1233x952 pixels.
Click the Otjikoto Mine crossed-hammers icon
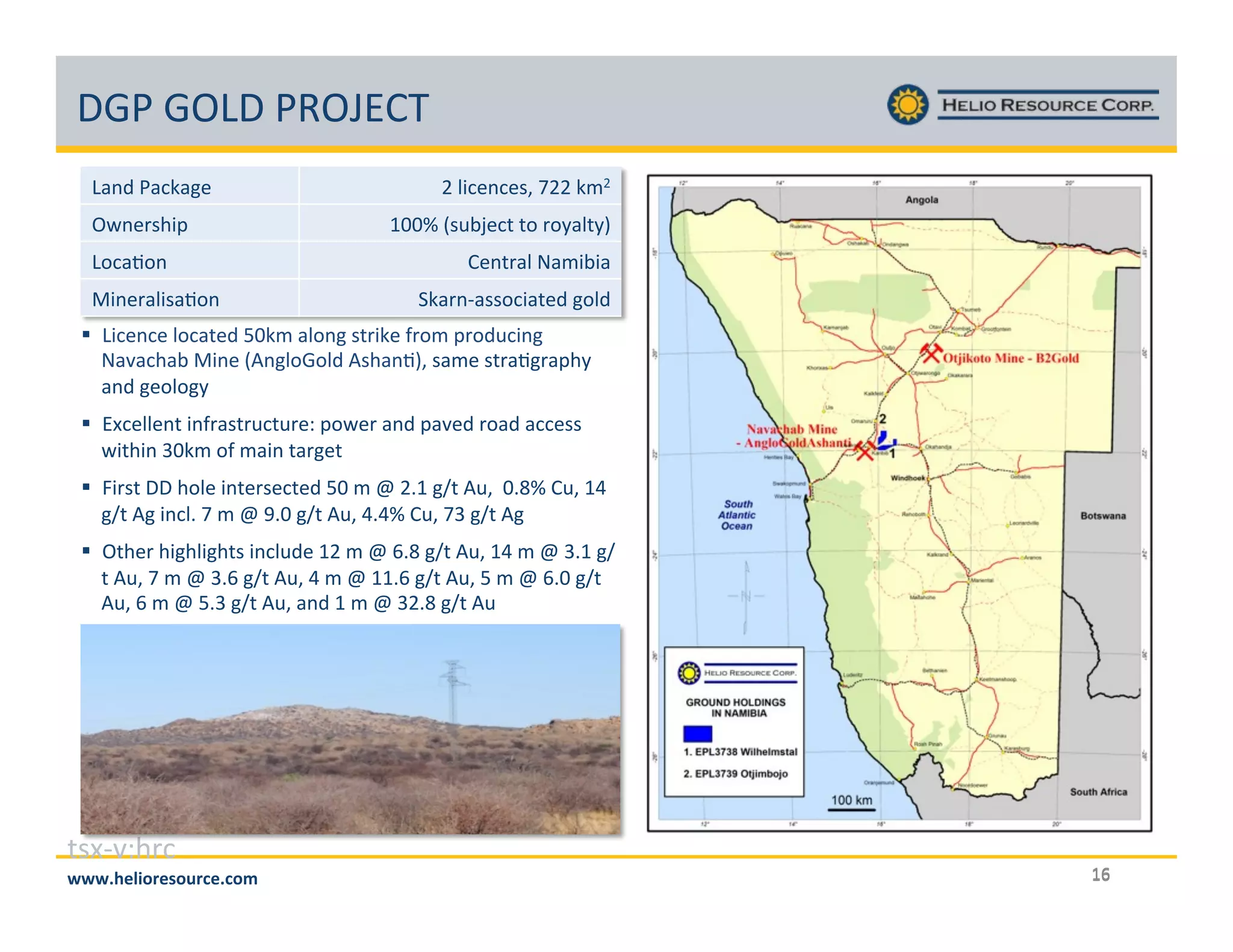tap(931, 353)
